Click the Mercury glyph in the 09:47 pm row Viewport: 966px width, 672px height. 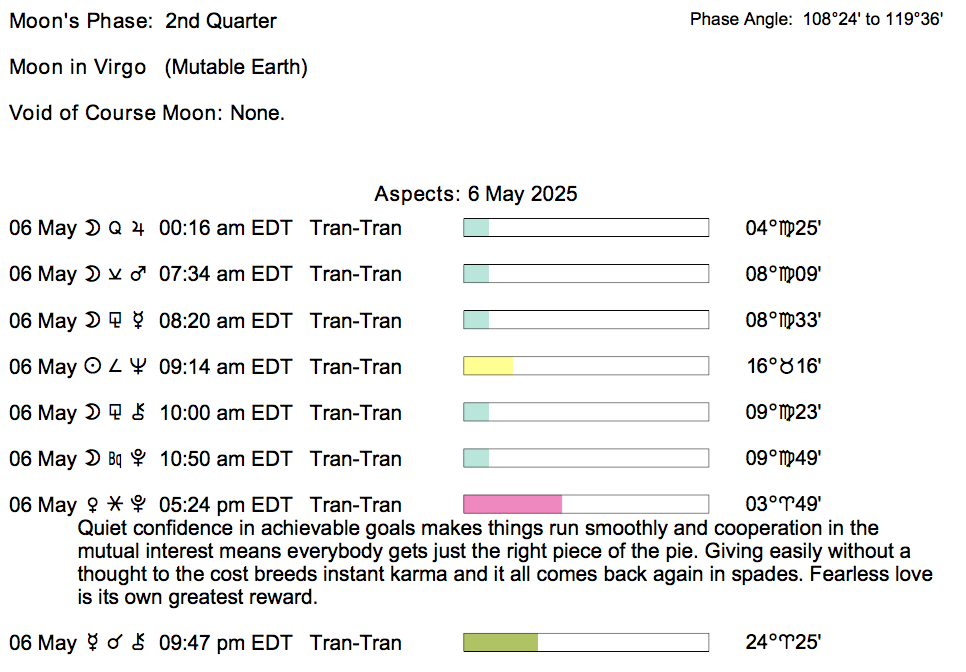tap(93, 643)
